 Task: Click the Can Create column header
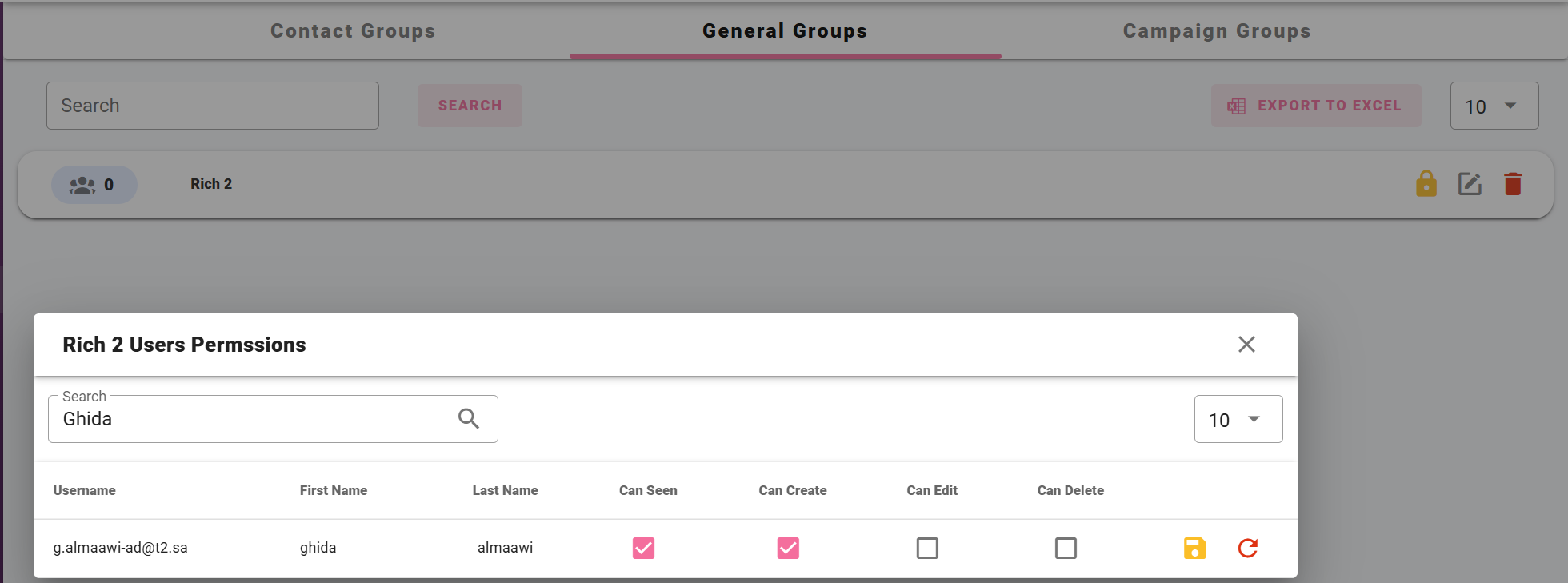pos(793,490)
